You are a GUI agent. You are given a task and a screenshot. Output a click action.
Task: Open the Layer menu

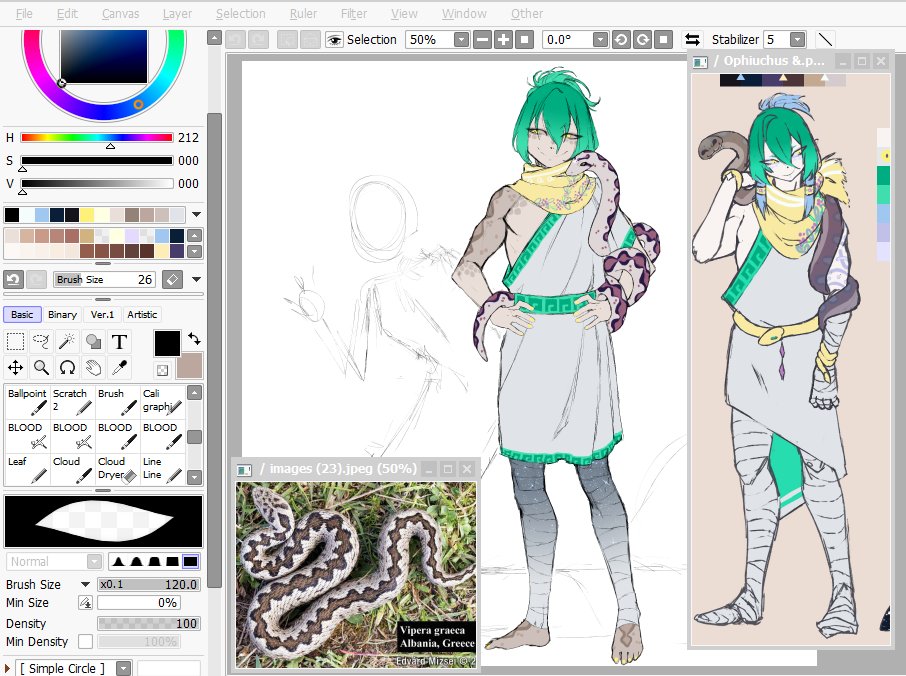tap(177, 13)
